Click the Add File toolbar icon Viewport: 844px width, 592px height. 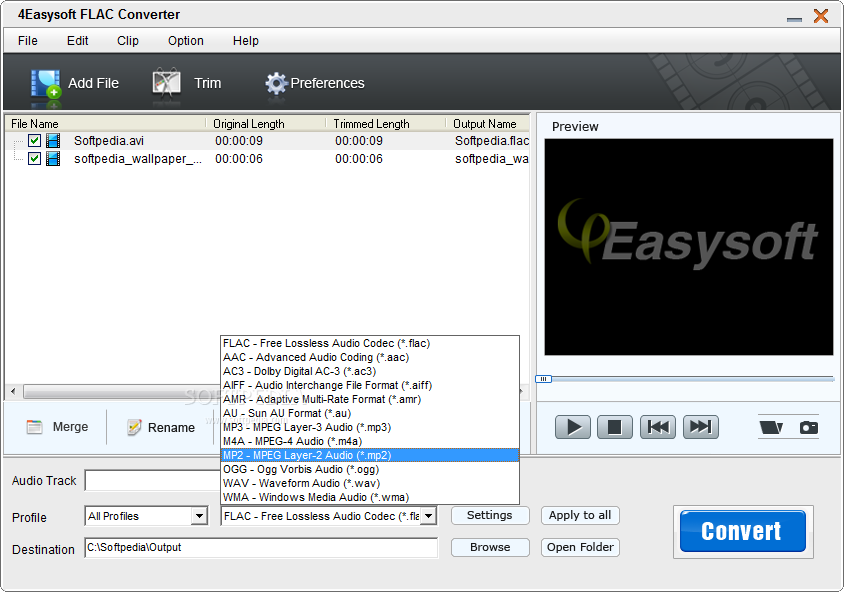pos(46,85)
